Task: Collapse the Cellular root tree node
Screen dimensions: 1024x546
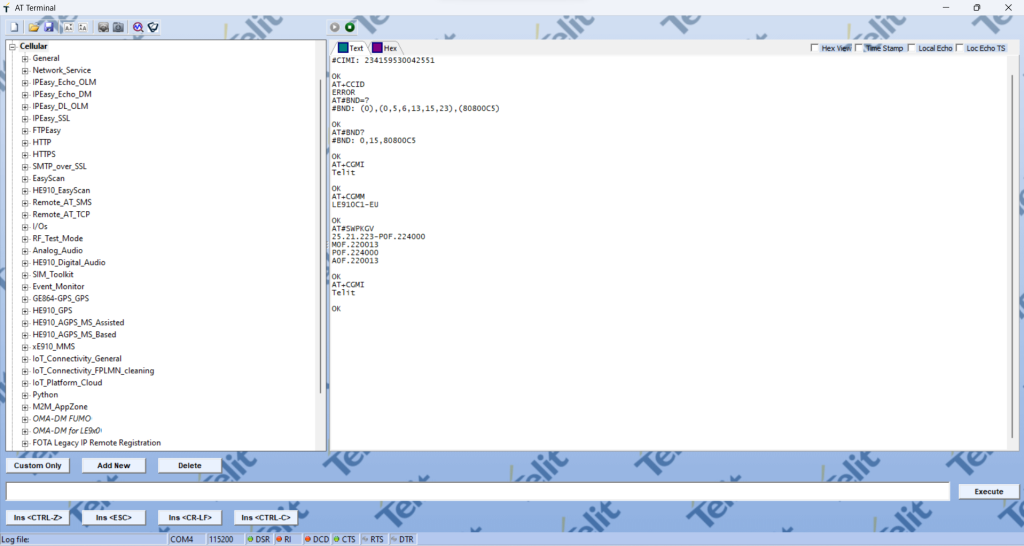Action: [12, 46]
